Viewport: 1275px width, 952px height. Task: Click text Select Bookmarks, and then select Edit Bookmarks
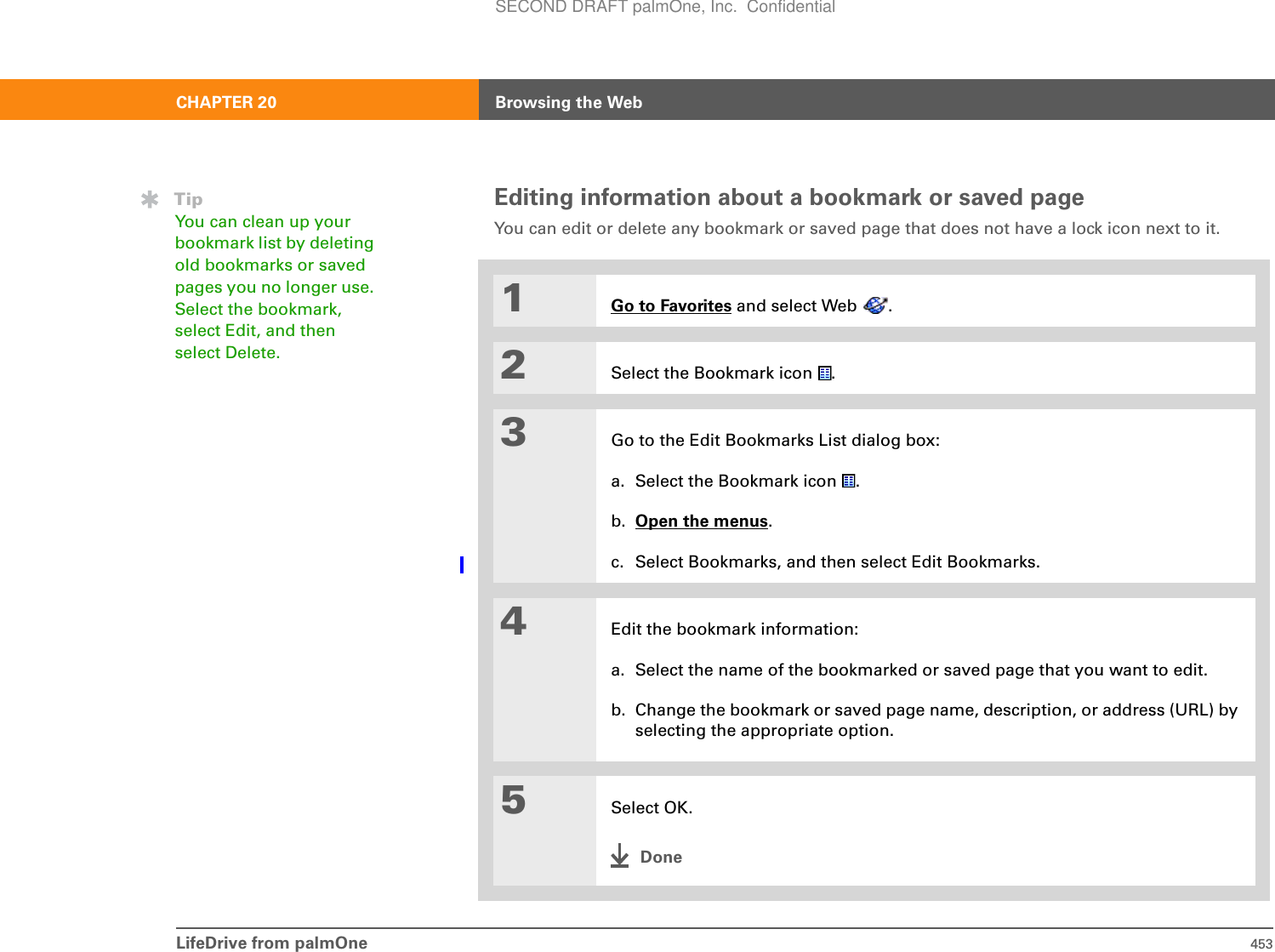point(837,562)
